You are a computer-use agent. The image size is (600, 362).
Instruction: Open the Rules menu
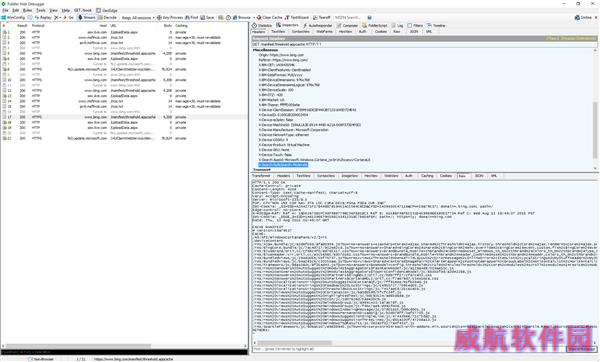click(x=28, y=10)
